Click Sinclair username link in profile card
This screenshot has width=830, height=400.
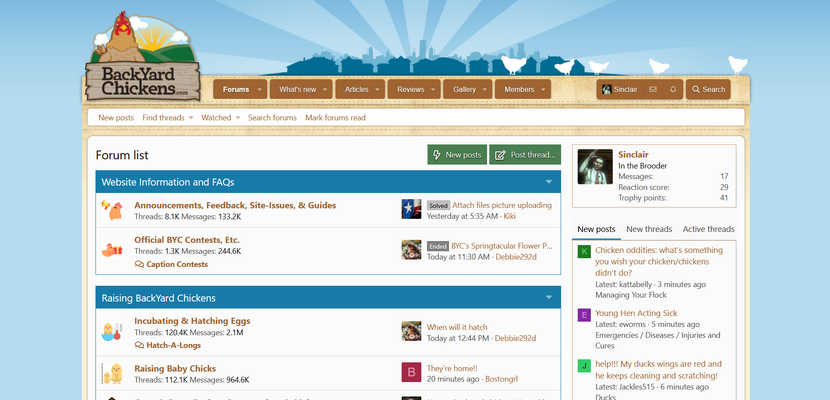[633, 154]
